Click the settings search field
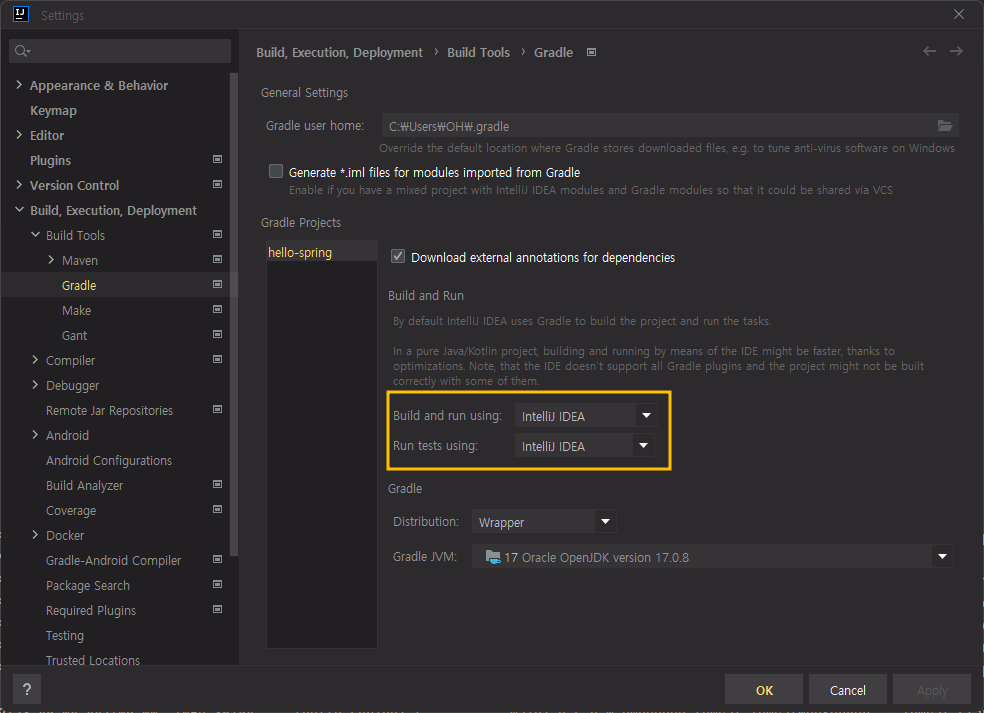Image resolution: width=984 pixels, height=713 pixels. (x=120, y=51)
